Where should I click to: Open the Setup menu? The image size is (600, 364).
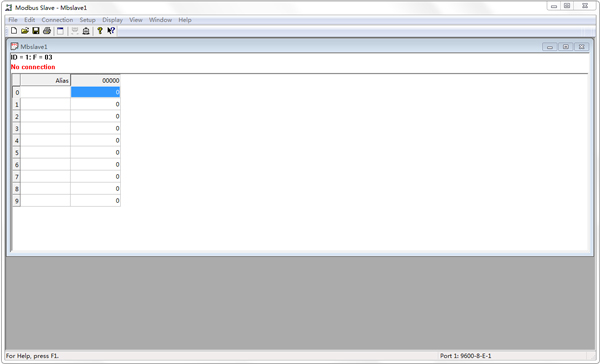click(87, 20)
